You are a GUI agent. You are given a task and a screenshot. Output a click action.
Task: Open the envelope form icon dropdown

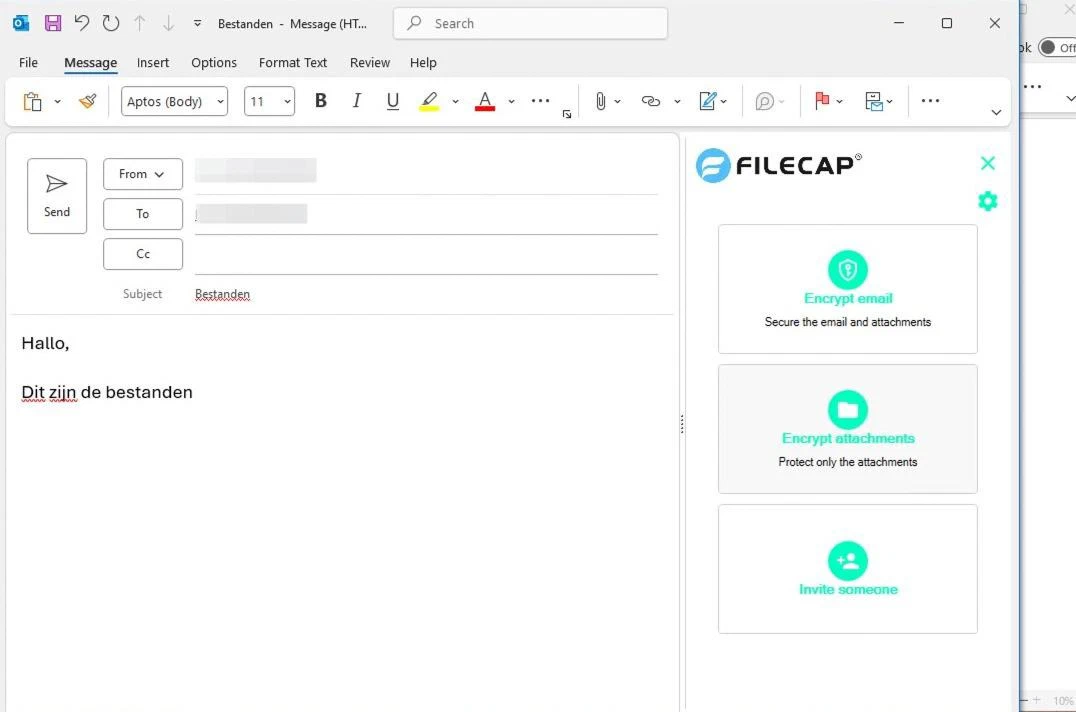tap(878, 102)
